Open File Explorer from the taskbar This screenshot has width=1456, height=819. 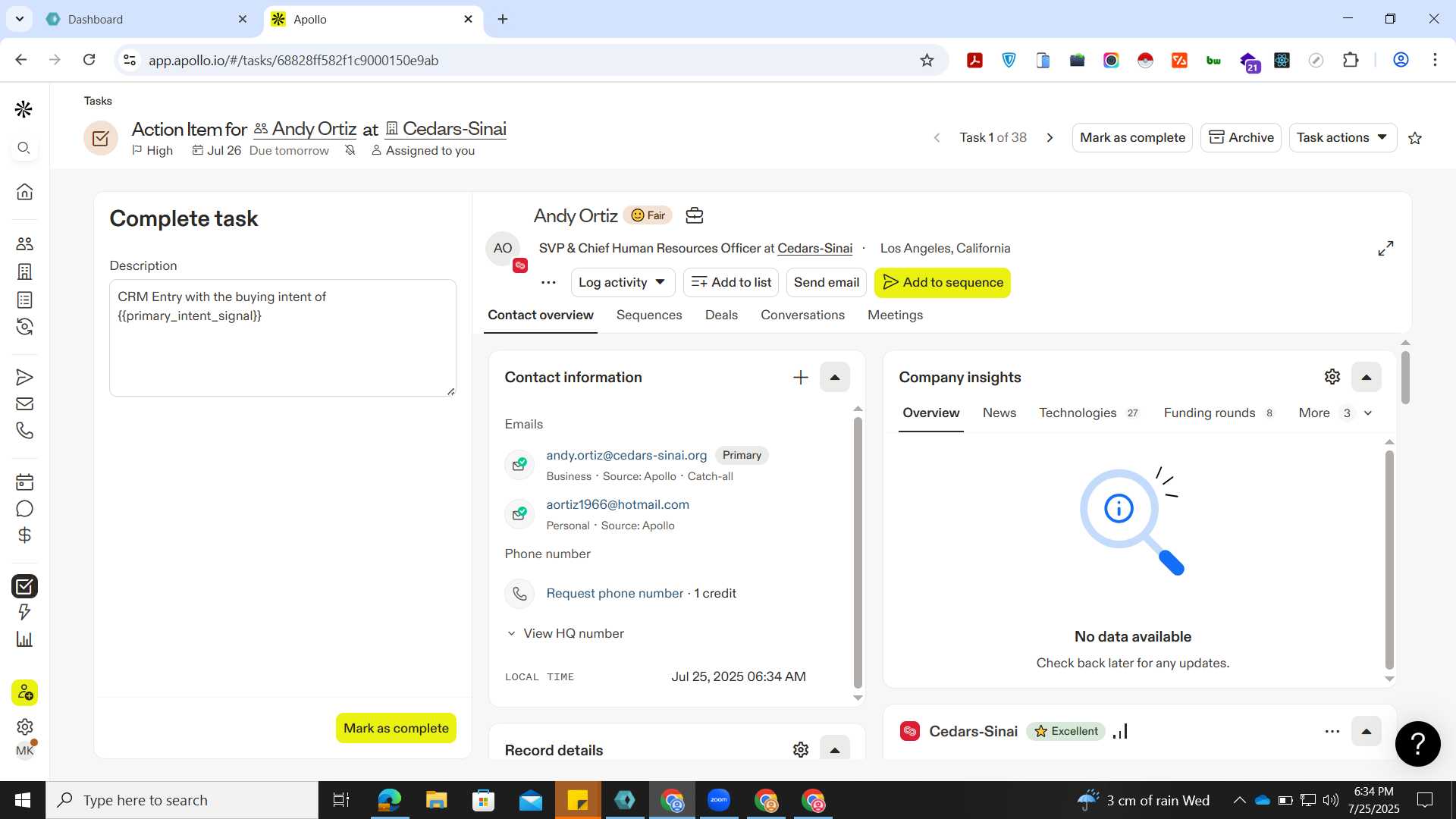(436, 801)
